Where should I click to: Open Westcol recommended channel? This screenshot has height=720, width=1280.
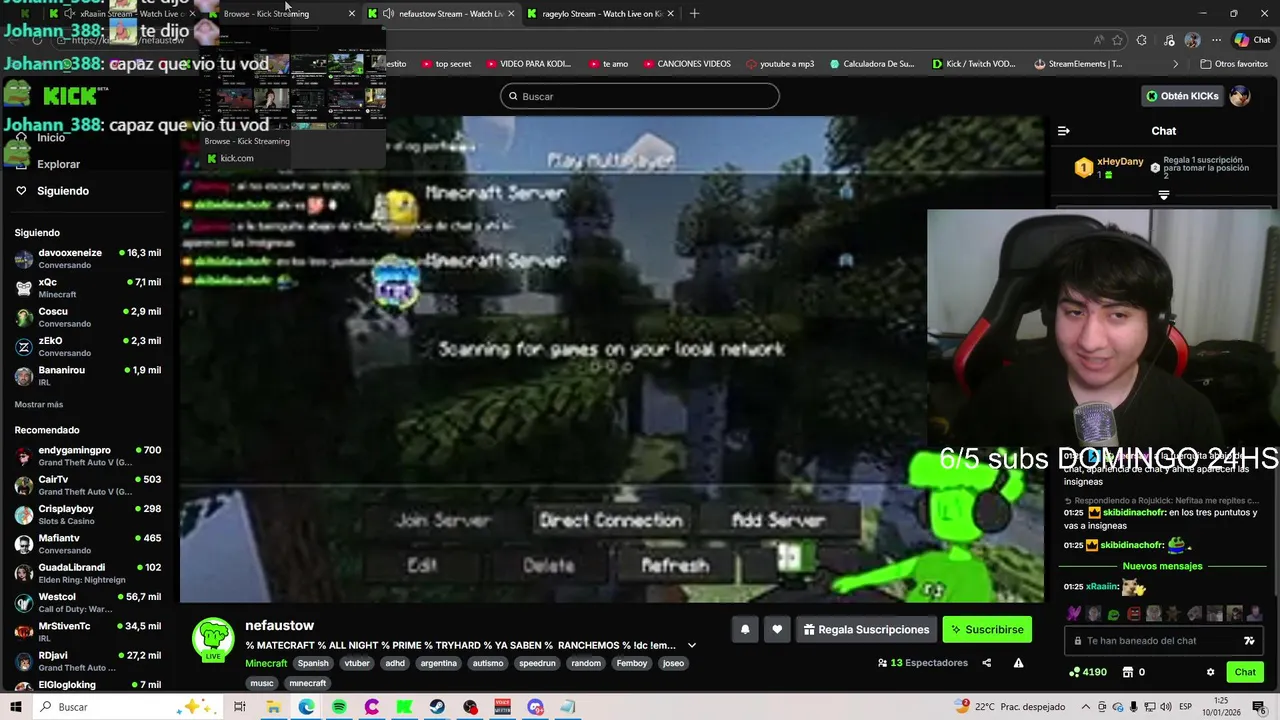click(88, 603)
